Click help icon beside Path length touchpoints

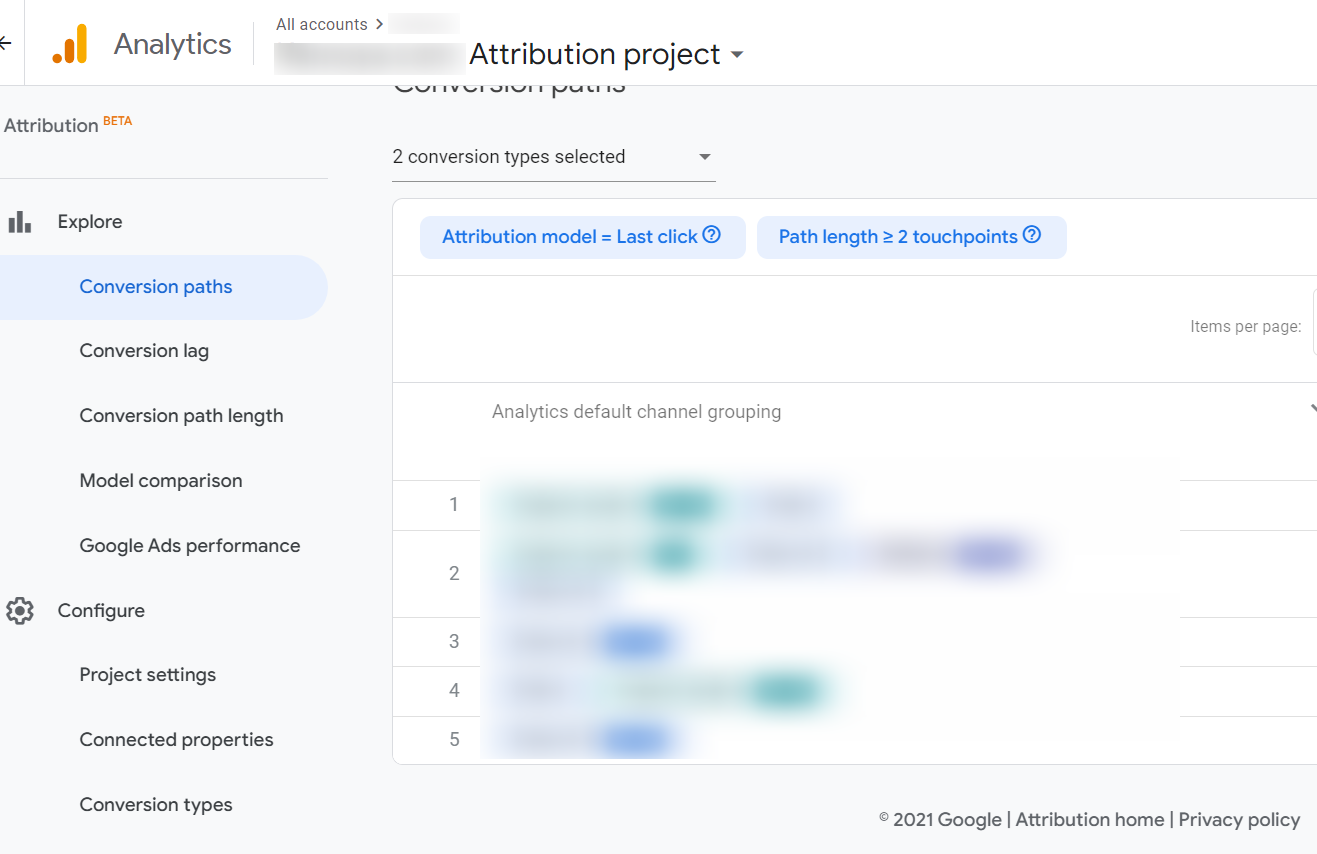pos(1032,235)
